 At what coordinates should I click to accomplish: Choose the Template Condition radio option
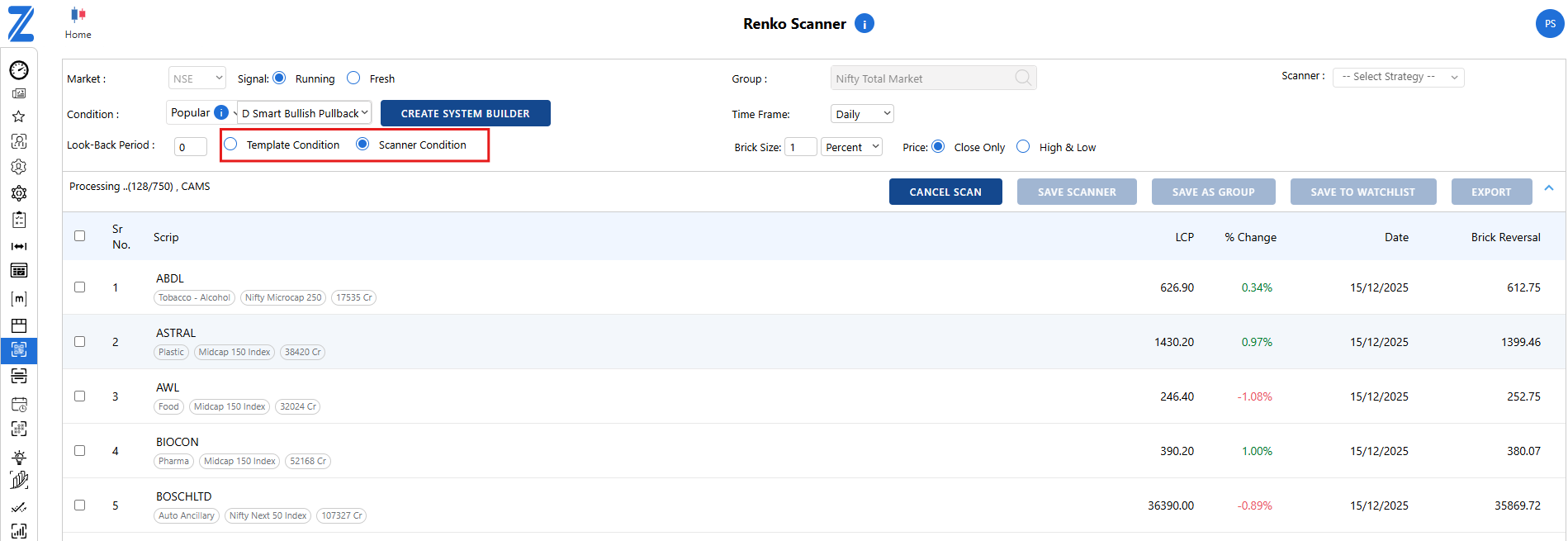pos(231,145)
